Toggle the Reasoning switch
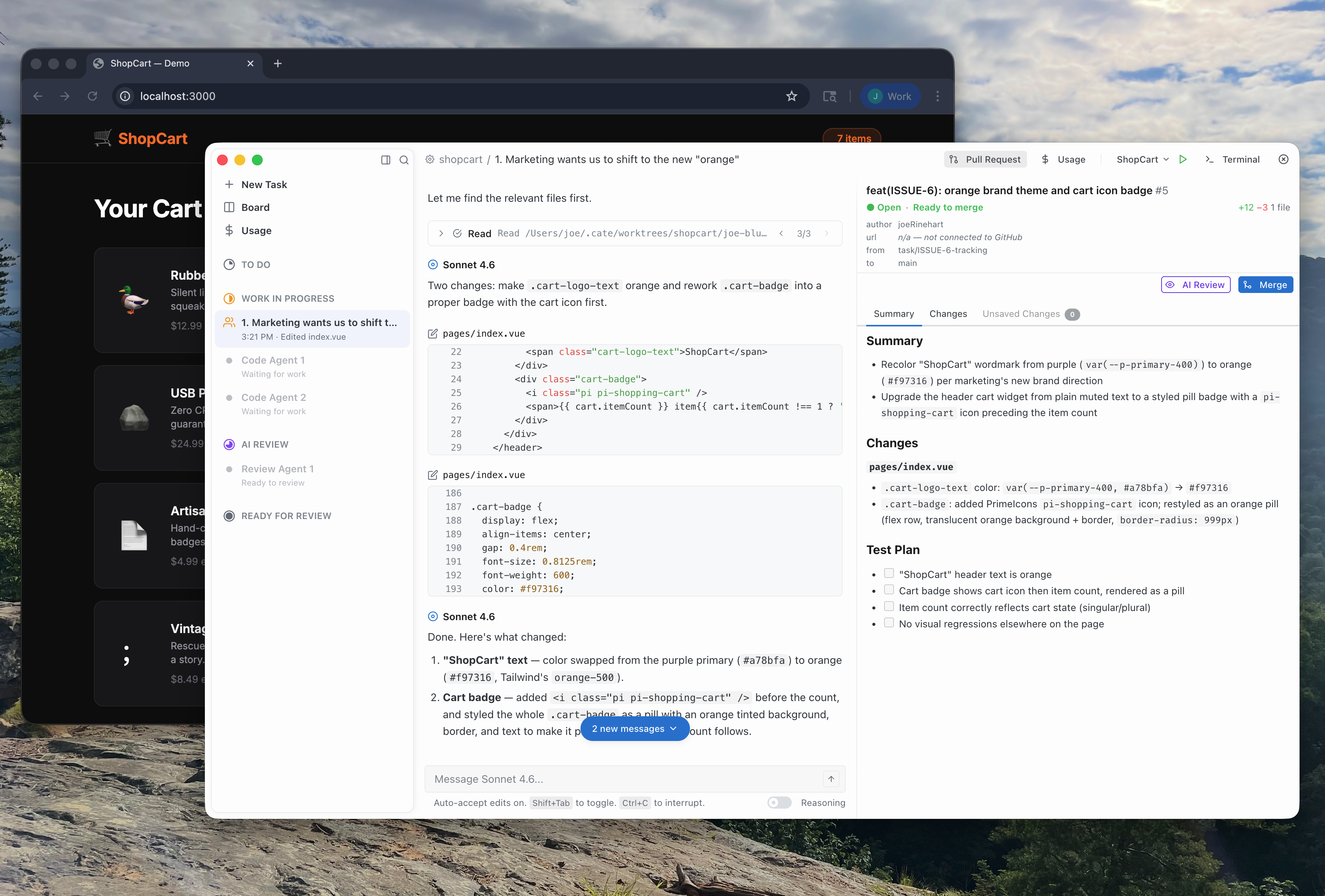 779,803
